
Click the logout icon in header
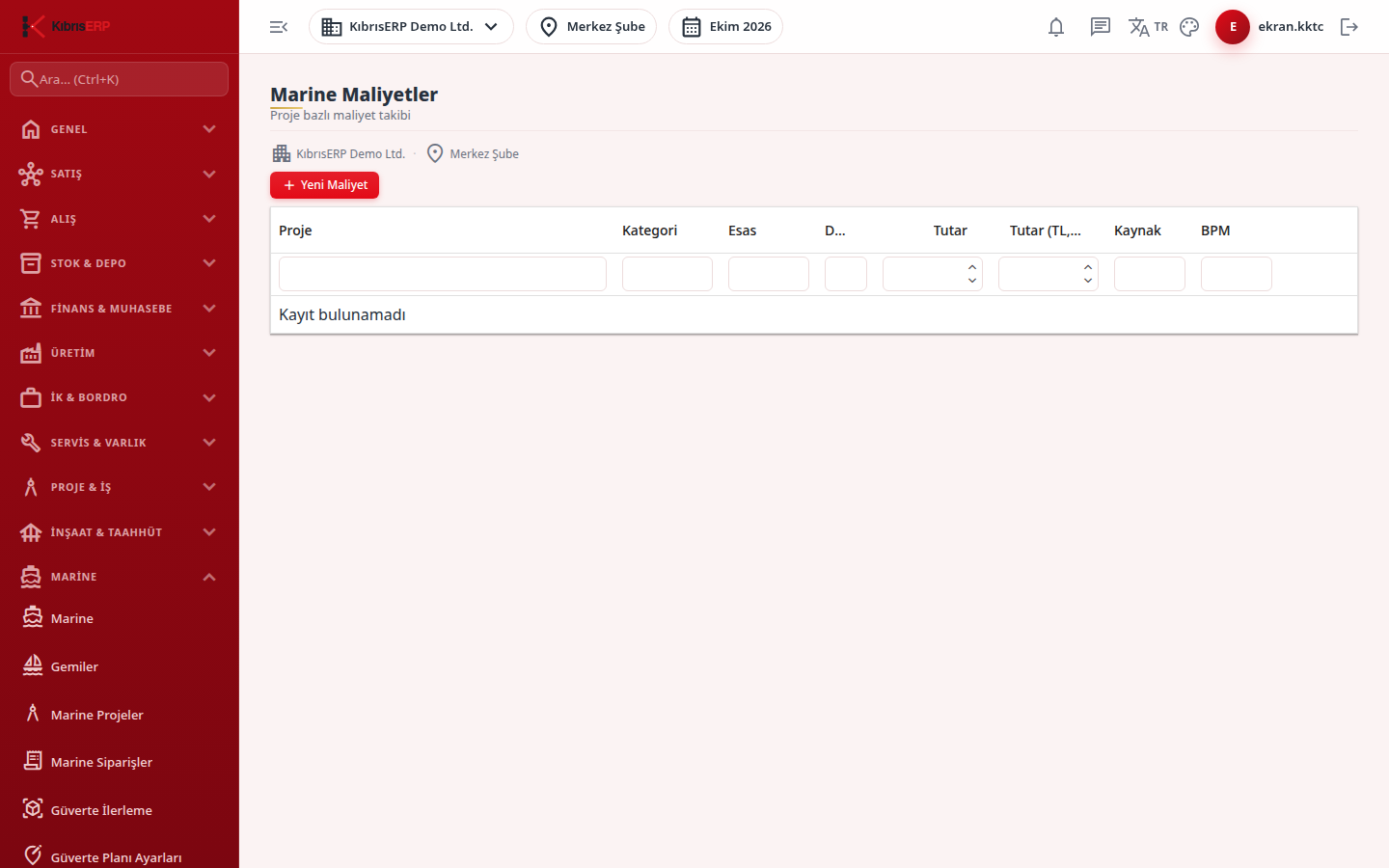coord(1349,27)
